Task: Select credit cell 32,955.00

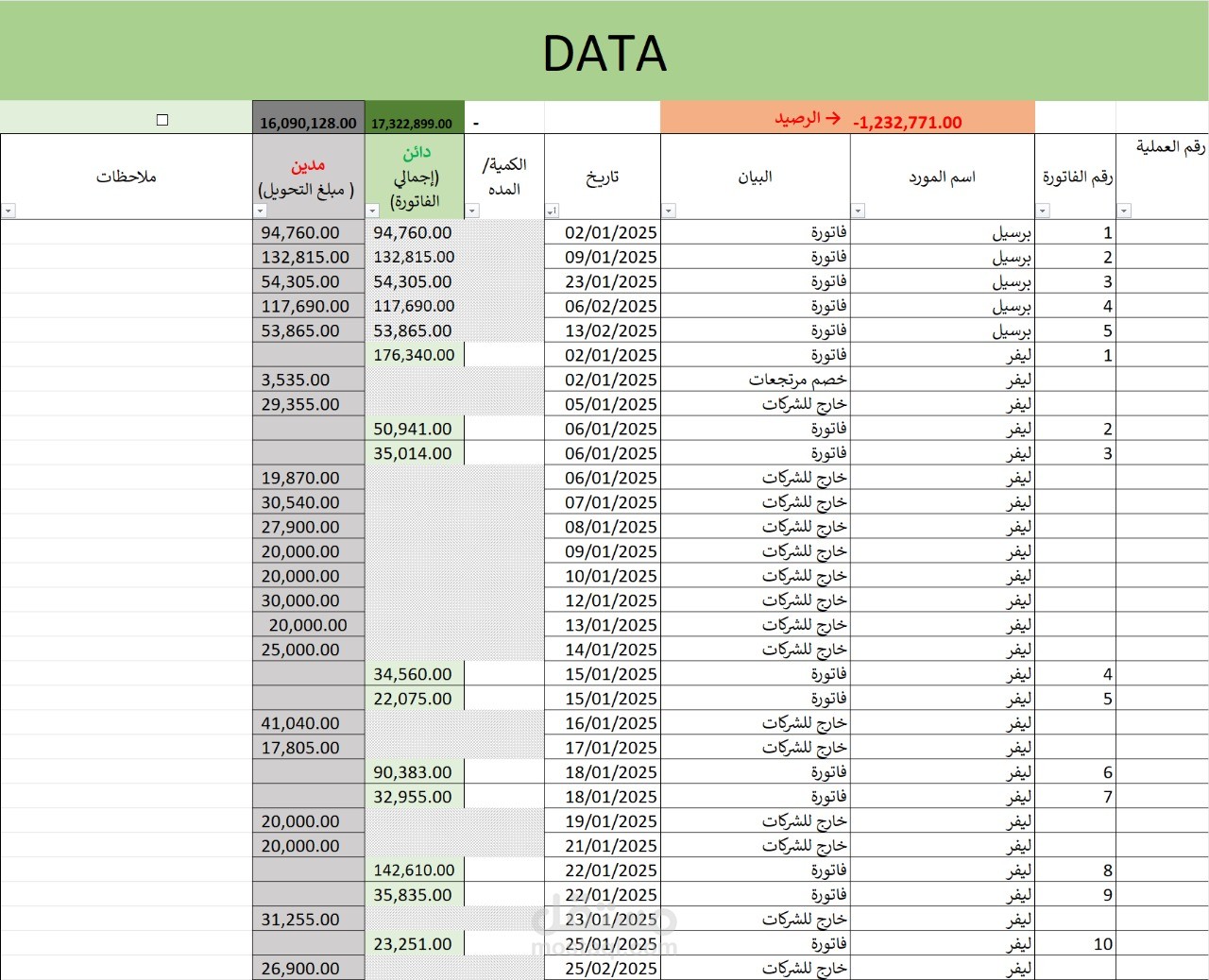Action: tap(415, 797)
